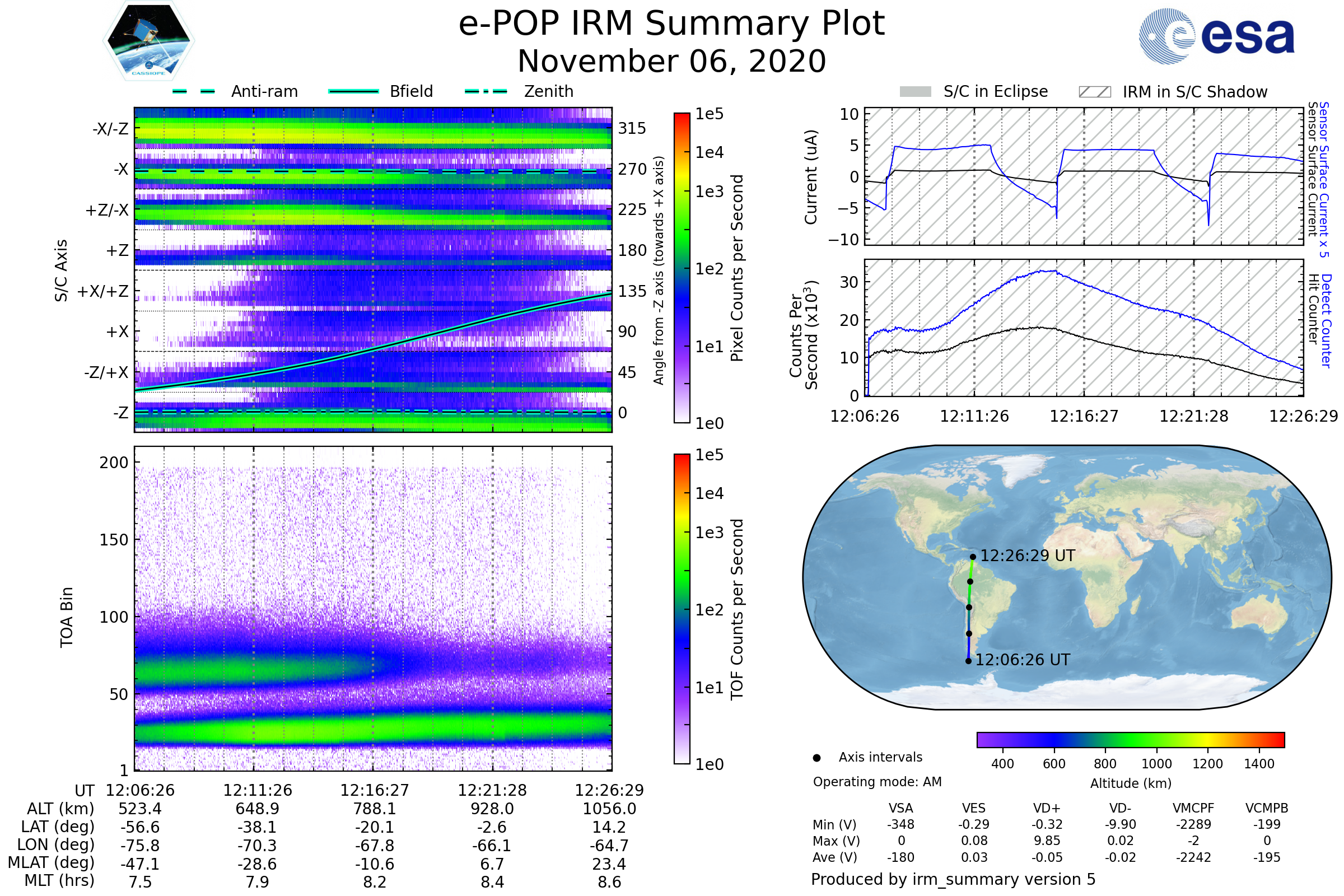The height and width of the screenshot is (896, 1344).
Task: Click the Operating mode: AM label
Action: (x=877, y=782)
